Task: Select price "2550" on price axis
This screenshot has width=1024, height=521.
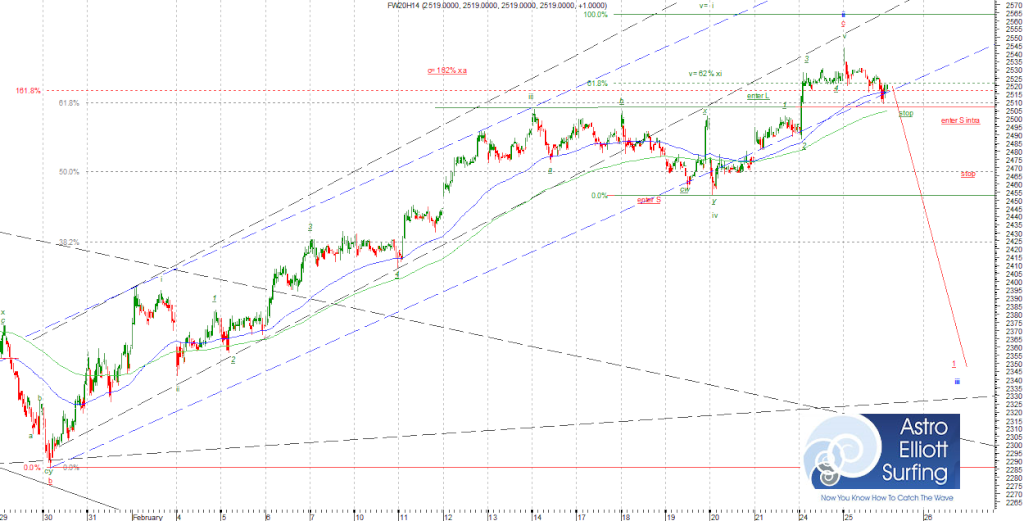Action: coord(1012,38)
